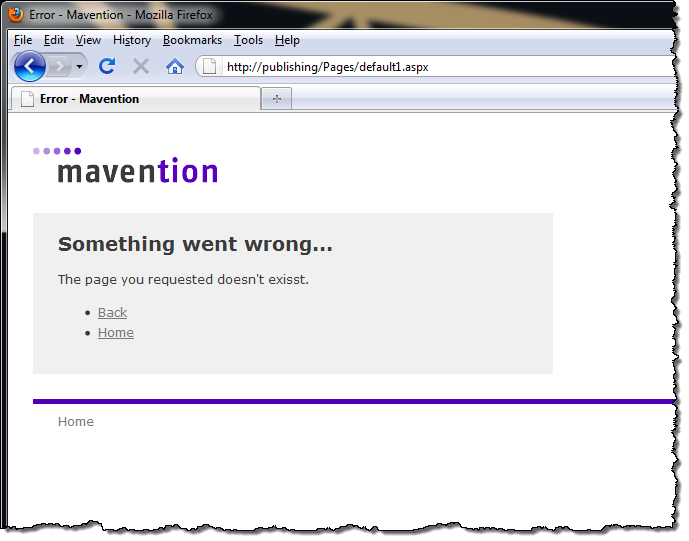Open a new tab with plus button

(x=276, y=99)
